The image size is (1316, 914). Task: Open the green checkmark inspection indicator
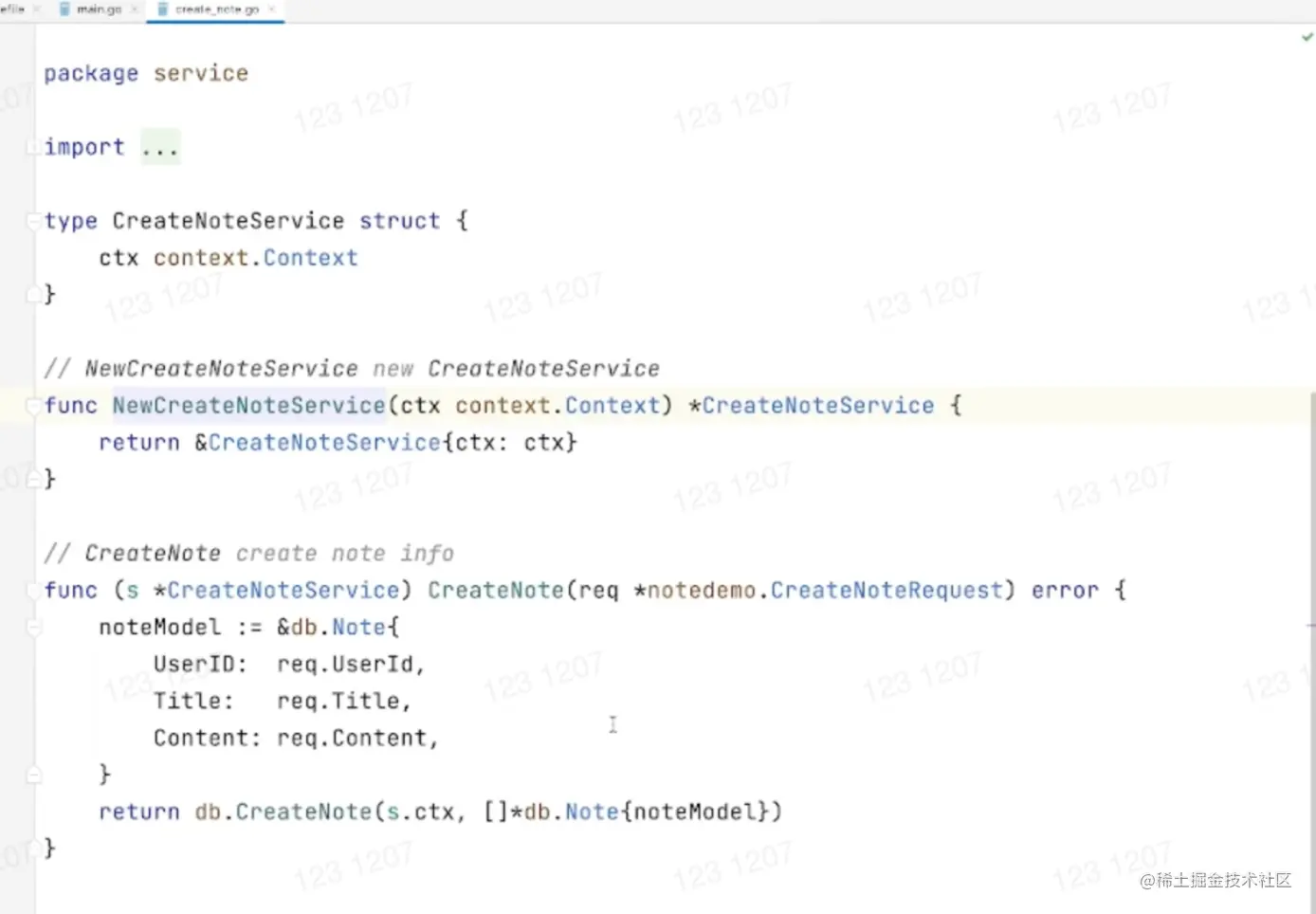[x=1307, y=37]
